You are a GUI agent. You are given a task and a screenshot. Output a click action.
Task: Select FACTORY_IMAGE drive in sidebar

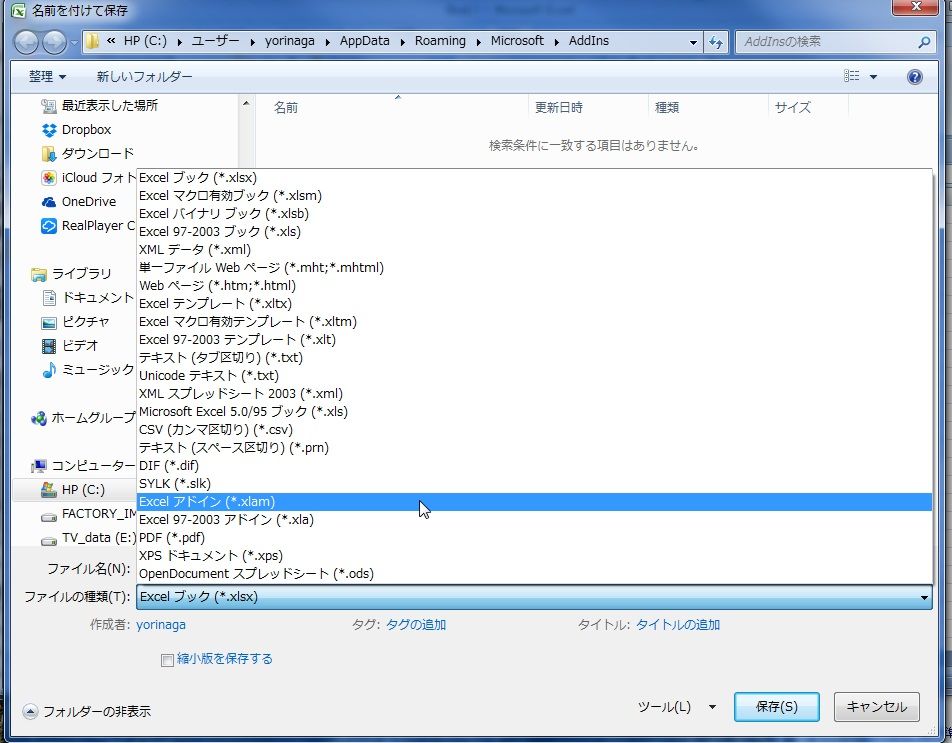89,514
